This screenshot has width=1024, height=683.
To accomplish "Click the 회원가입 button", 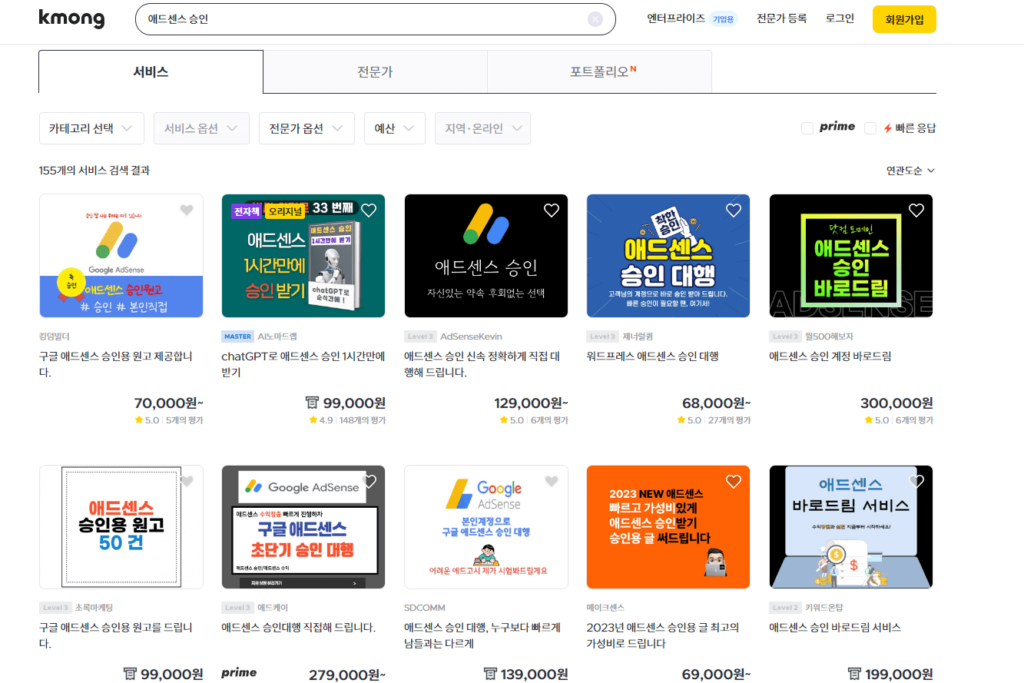I will point(904,19).
